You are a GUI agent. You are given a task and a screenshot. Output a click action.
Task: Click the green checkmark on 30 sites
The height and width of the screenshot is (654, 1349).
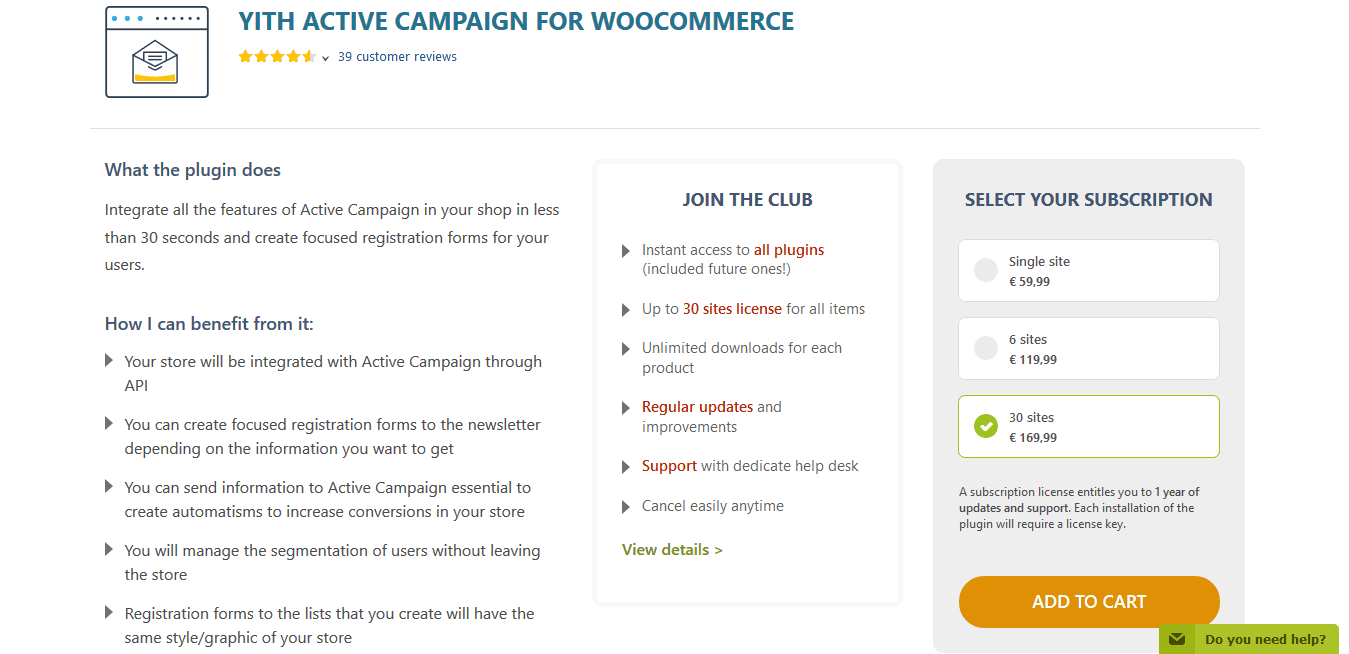point(986,426)
